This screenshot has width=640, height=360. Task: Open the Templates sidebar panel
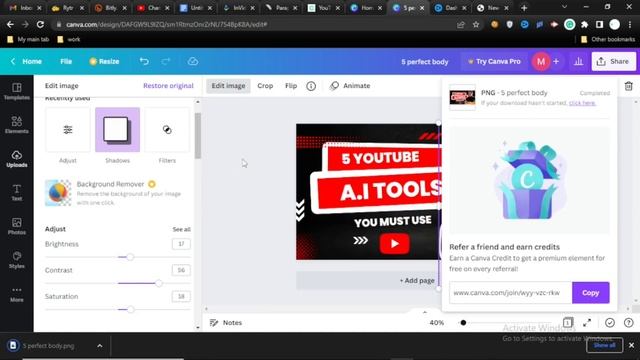click(x=17, y=91)
